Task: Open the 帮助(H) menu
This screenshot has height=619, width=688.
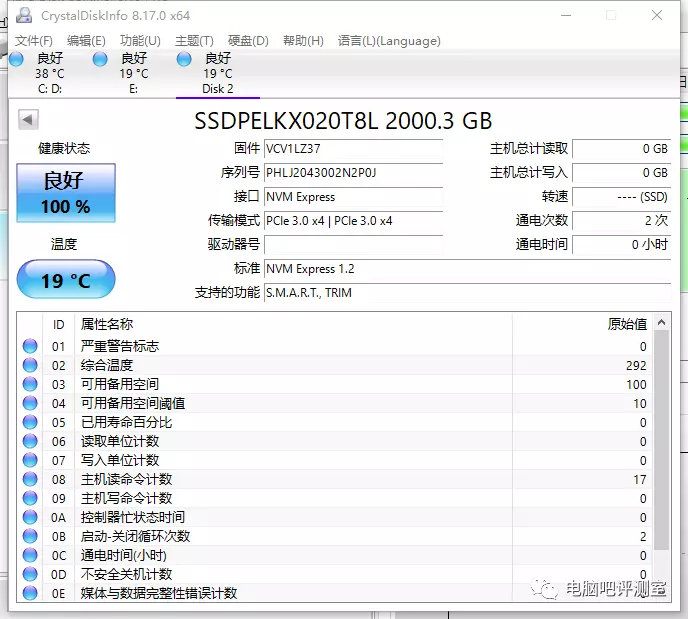Action: point(303,41)
